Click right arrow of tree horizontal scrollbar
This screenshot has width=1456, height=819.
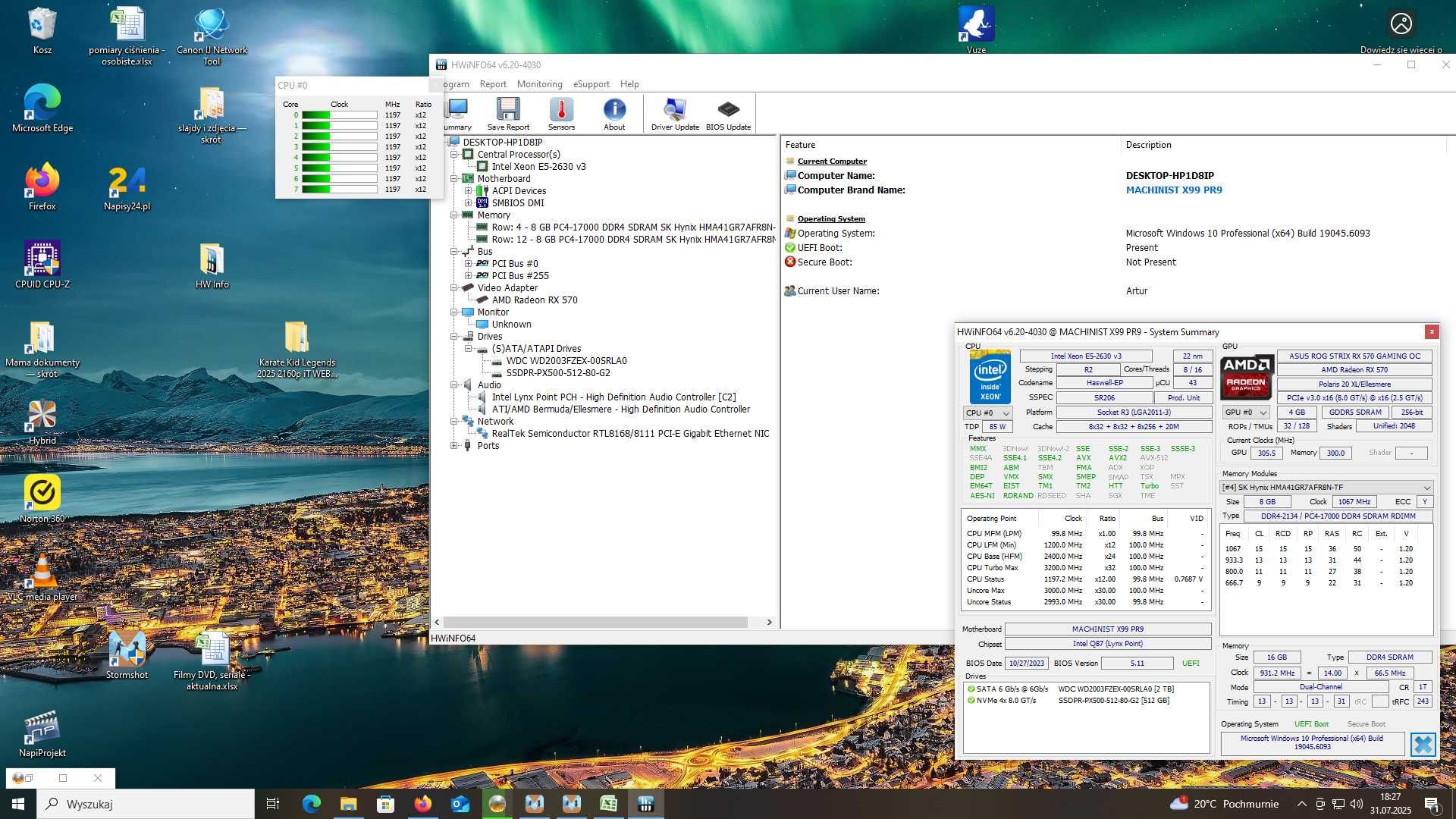click(x=769, y=622)
